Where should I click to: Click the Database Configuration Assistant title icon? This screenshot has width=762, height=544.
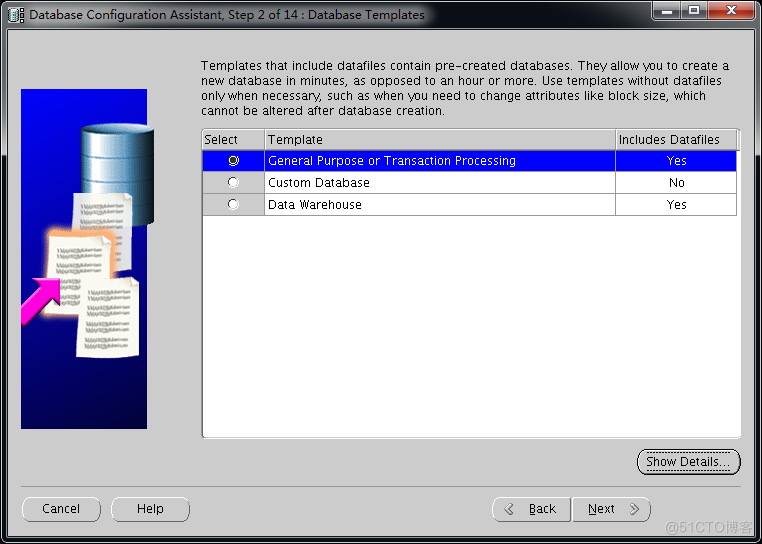(16, 15)
